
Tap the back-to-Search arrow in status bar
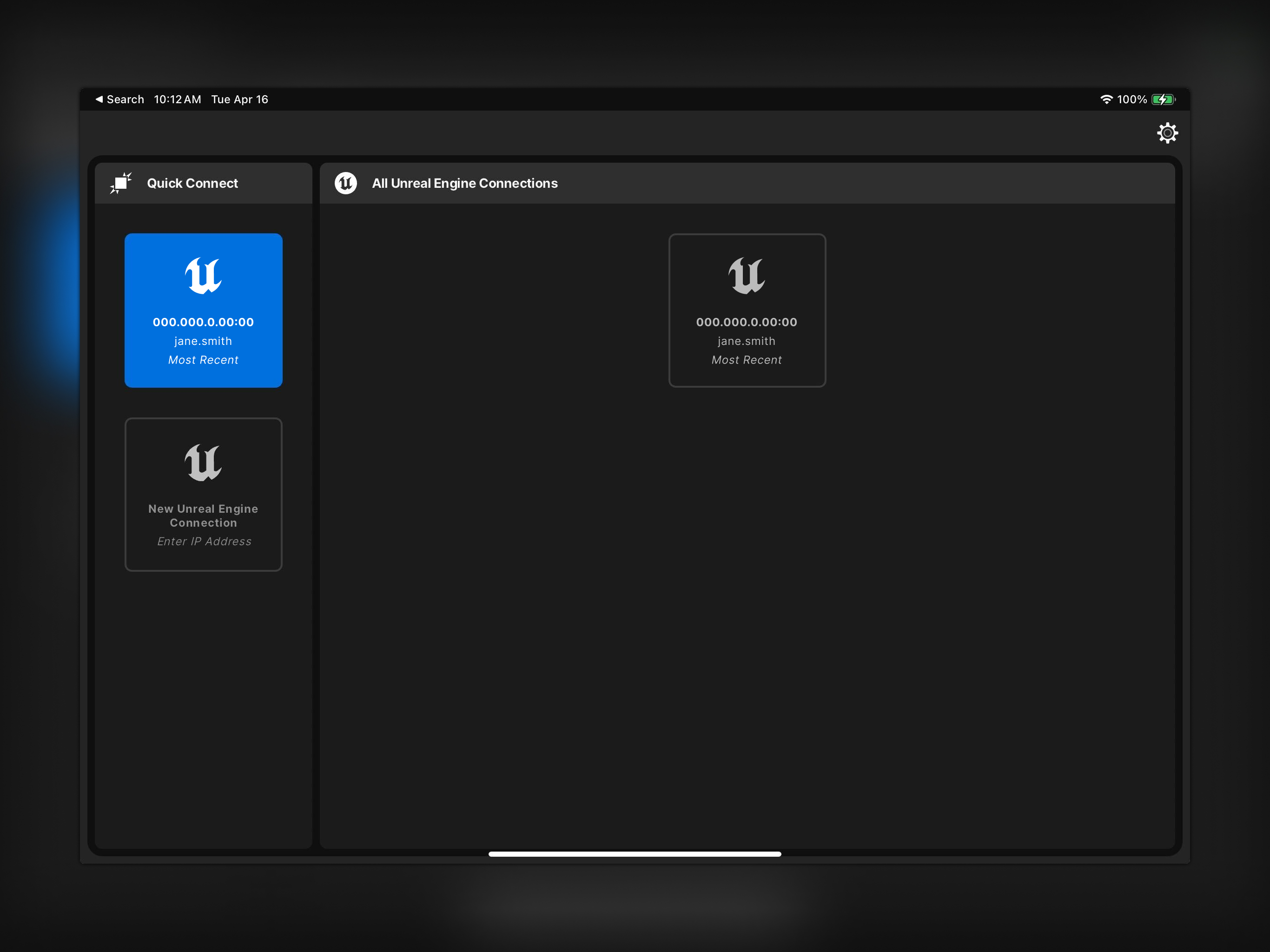pyautogui.click(x=99, y=99)
